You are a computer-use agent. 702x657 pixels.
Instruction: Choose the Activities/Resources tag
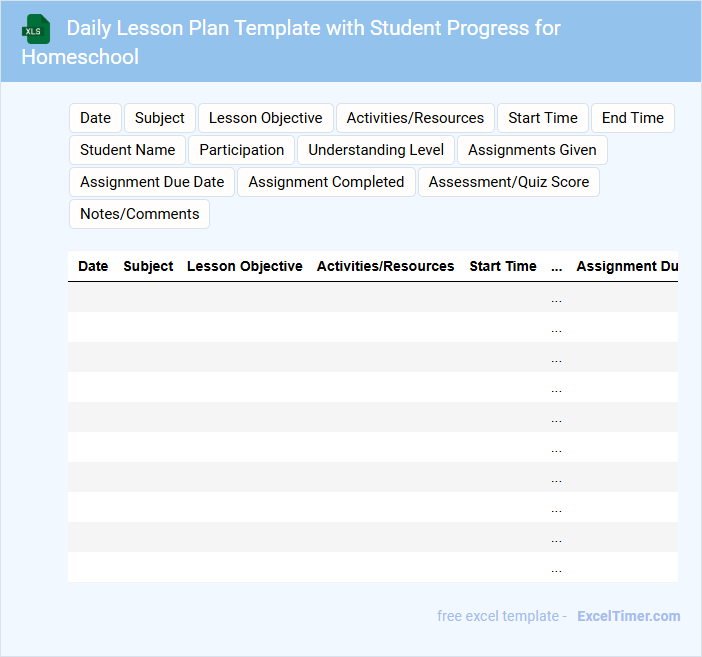coord(415,118)
